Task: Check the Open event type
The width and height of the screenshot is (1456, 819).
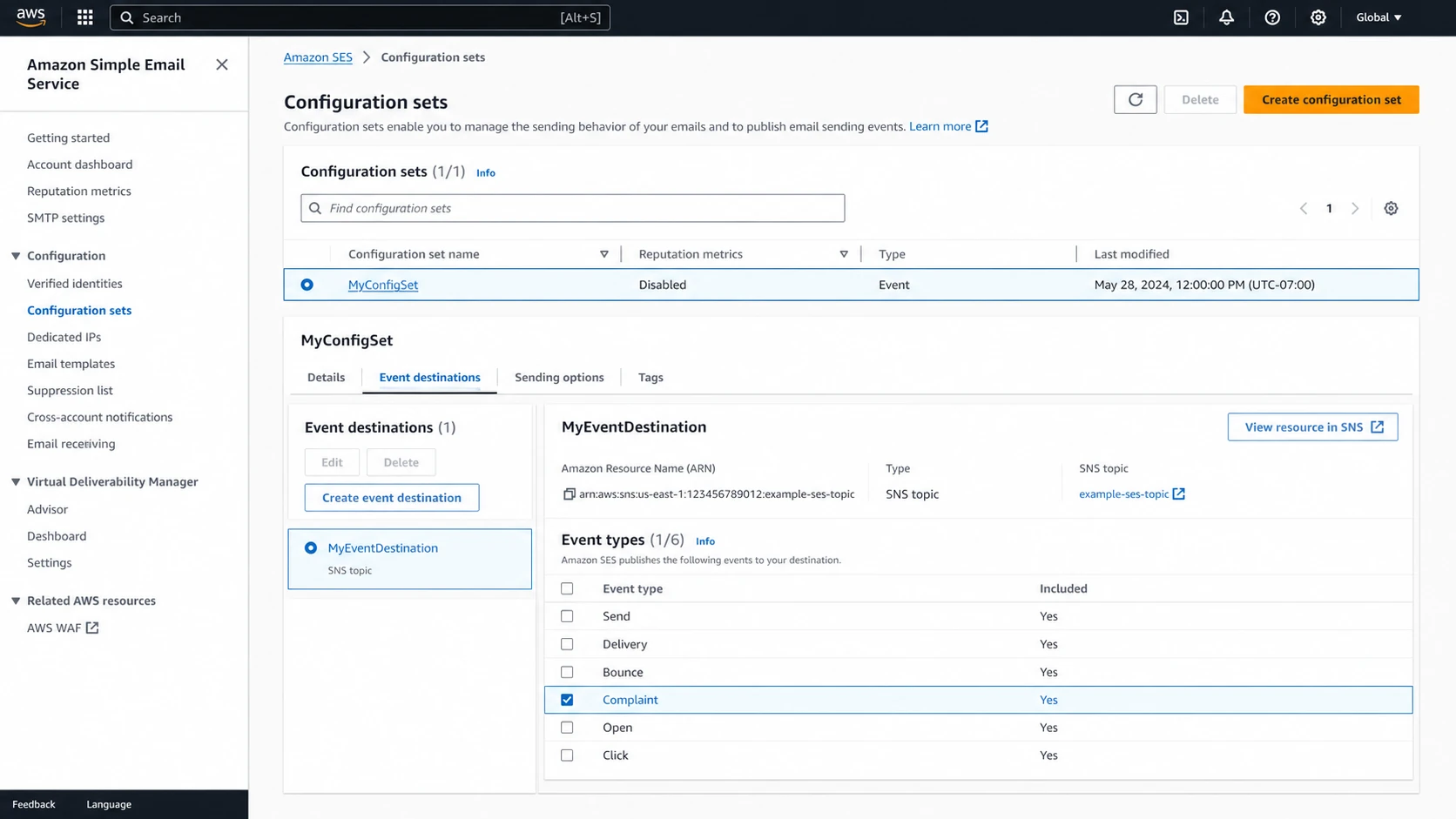Action: pyautogui.click(x=567, y=728)
